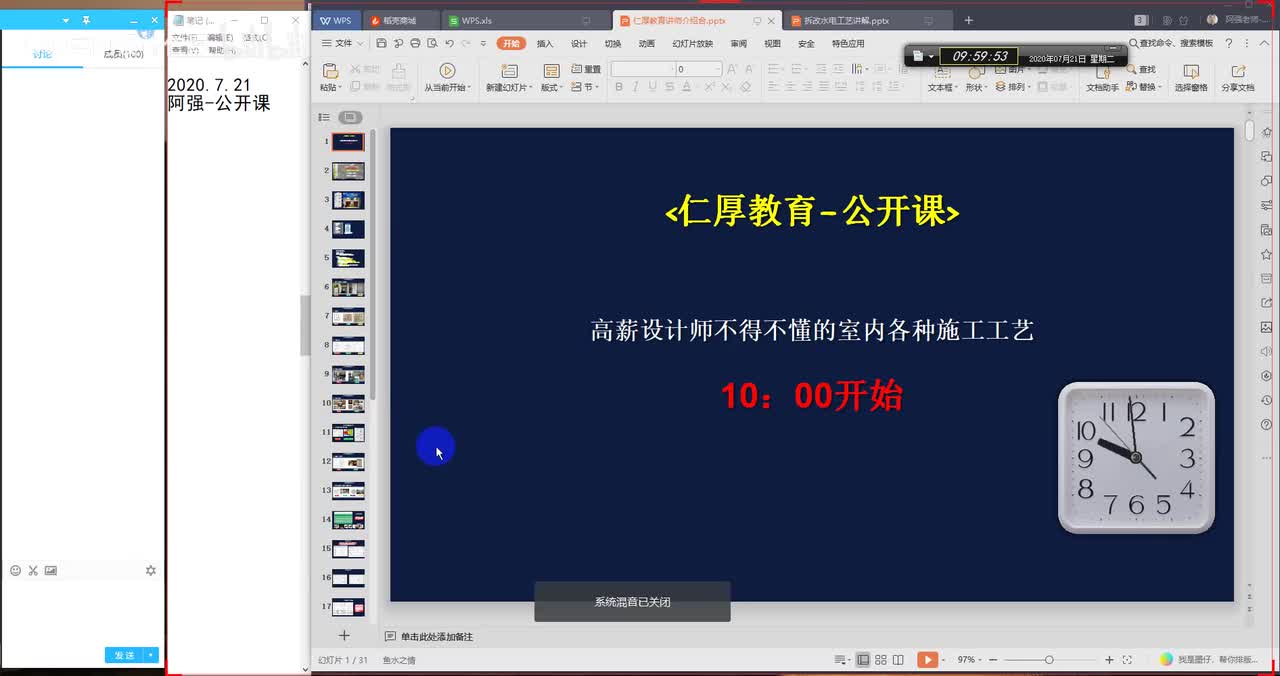
Task: Click the 文档助手 document assistant icon
Action: click(x=1101, y=72)
